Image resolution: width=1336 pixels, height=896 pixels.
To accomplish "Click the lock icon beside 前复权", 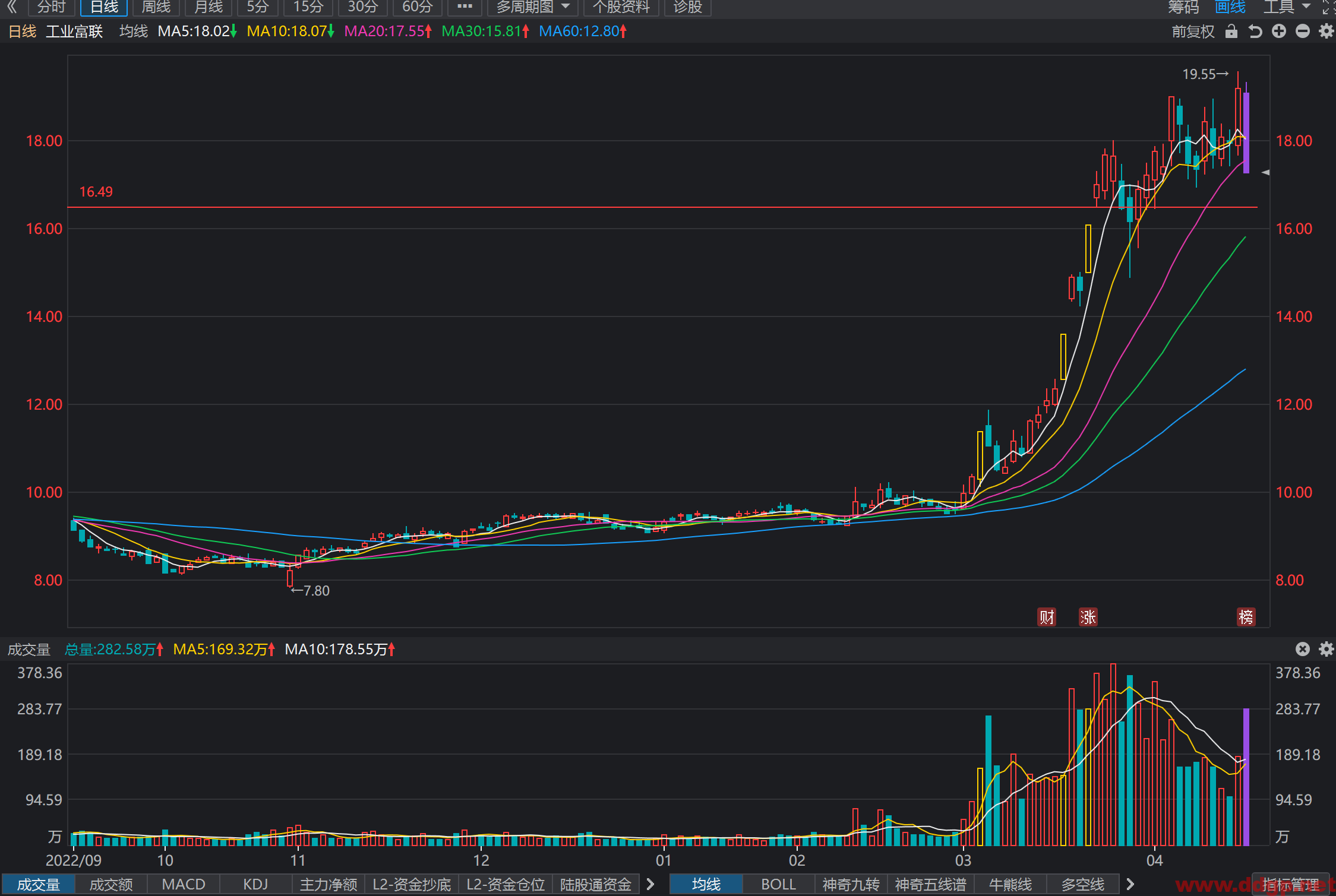I will tap(1231, 31).
